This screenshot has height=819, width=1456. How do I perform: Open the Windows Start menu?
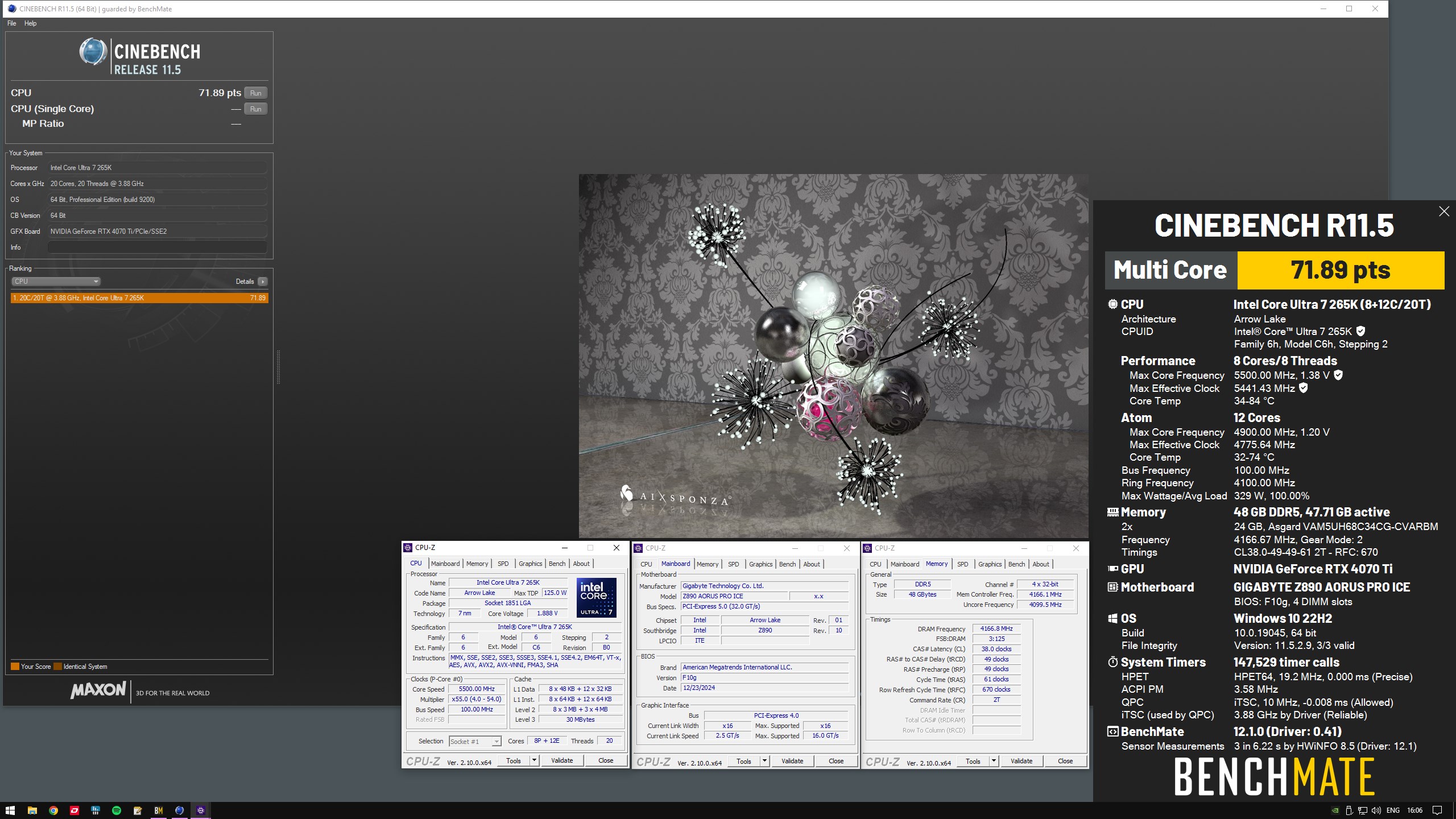pyautogui.click(x=10, y=810)
